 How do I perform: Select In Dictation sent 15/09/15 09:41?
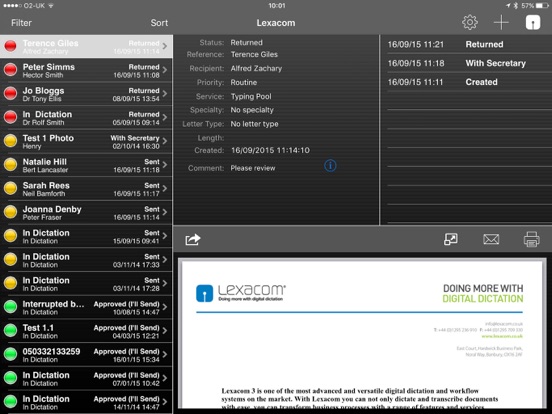click(86, 236)
